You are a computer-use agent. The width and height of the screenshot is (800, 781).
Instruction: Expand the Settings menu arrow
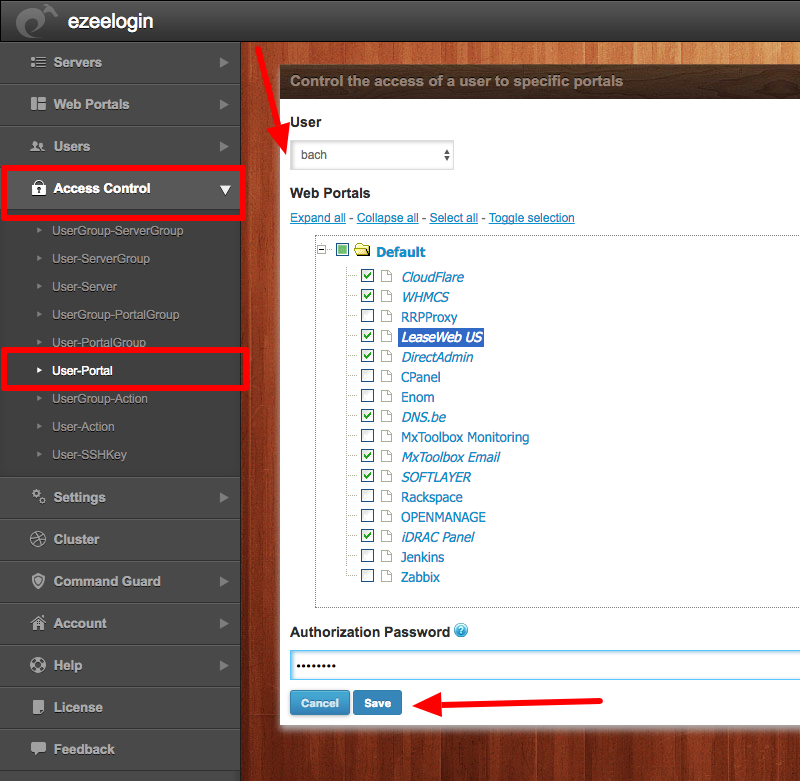point(224,497)
